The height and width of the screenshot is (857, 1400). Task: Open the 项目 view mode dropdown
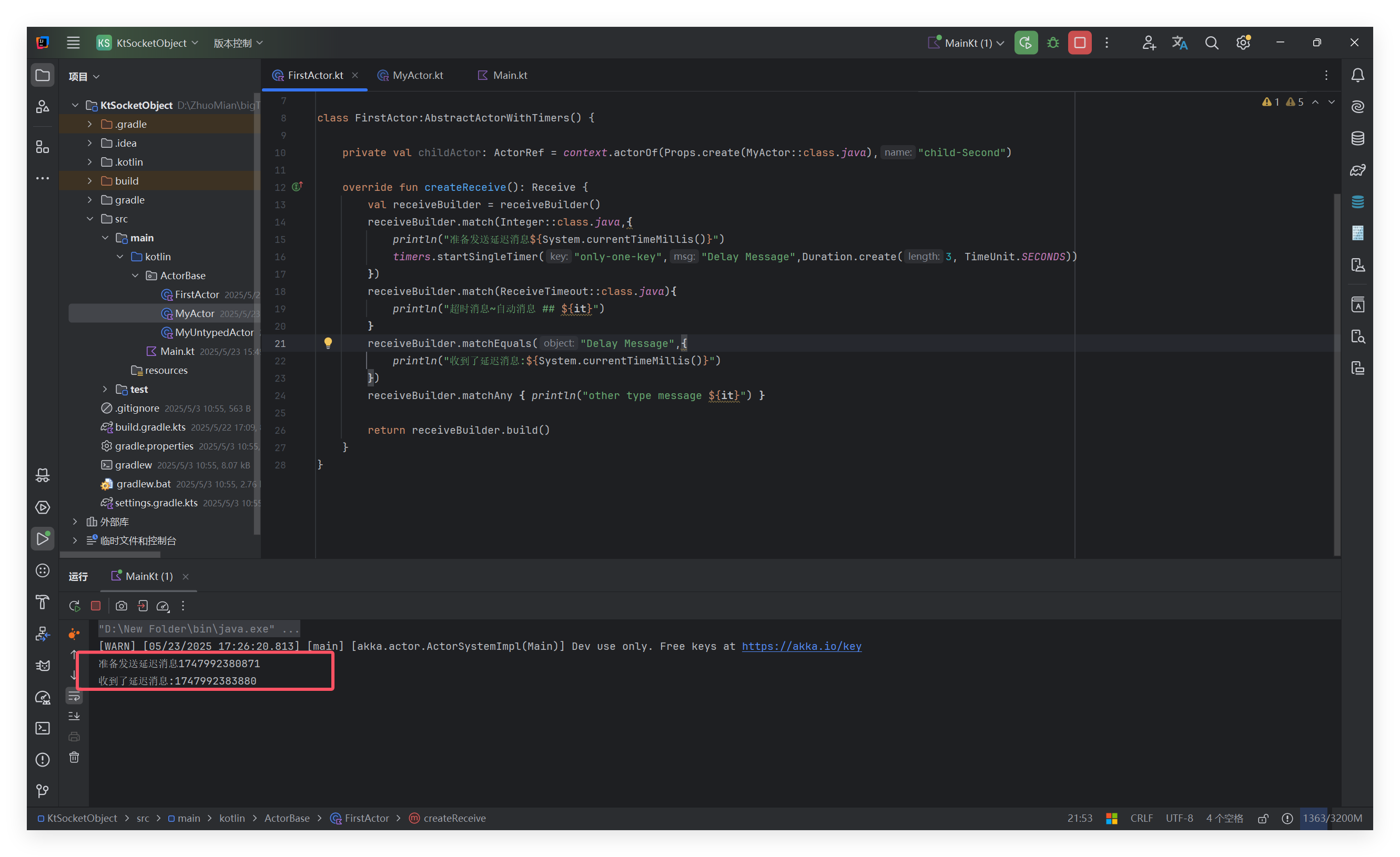(x=84, y=76)
